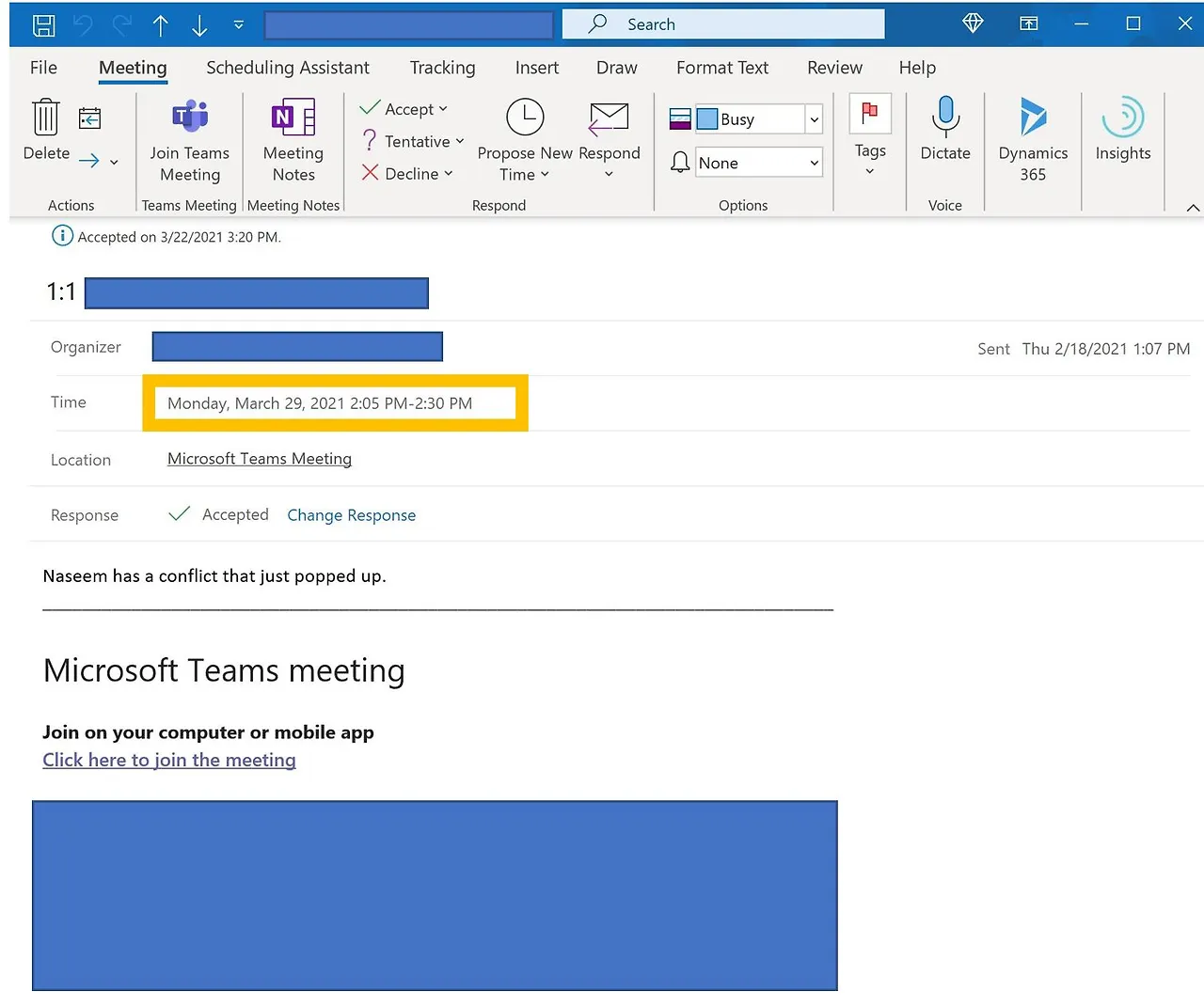Click here to join the meeting
The height and width of the screenshot is (1007, 1204).
(x=169, y=760)
